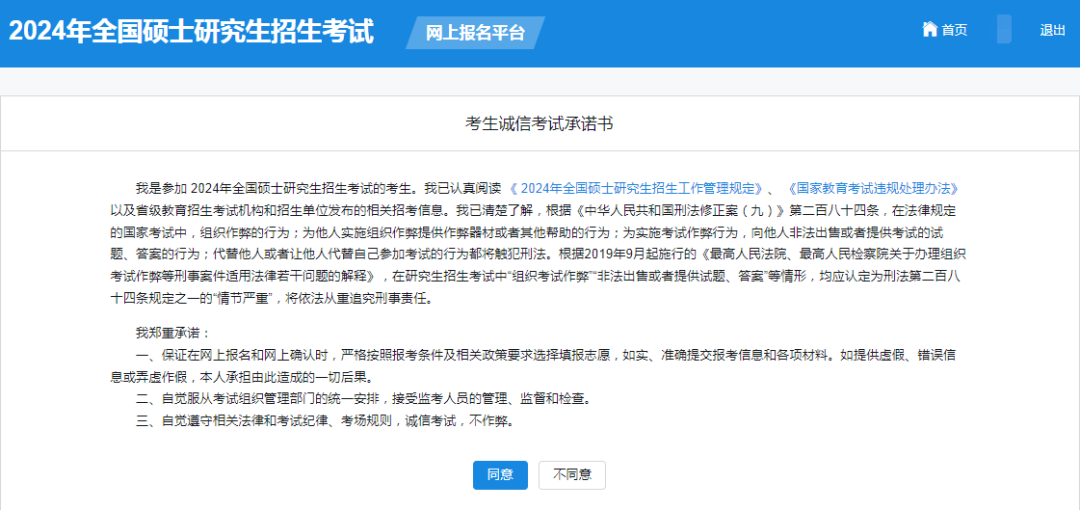1080x510 pixels.
Task: Click the 不同意 button
Action: [572, 475]
